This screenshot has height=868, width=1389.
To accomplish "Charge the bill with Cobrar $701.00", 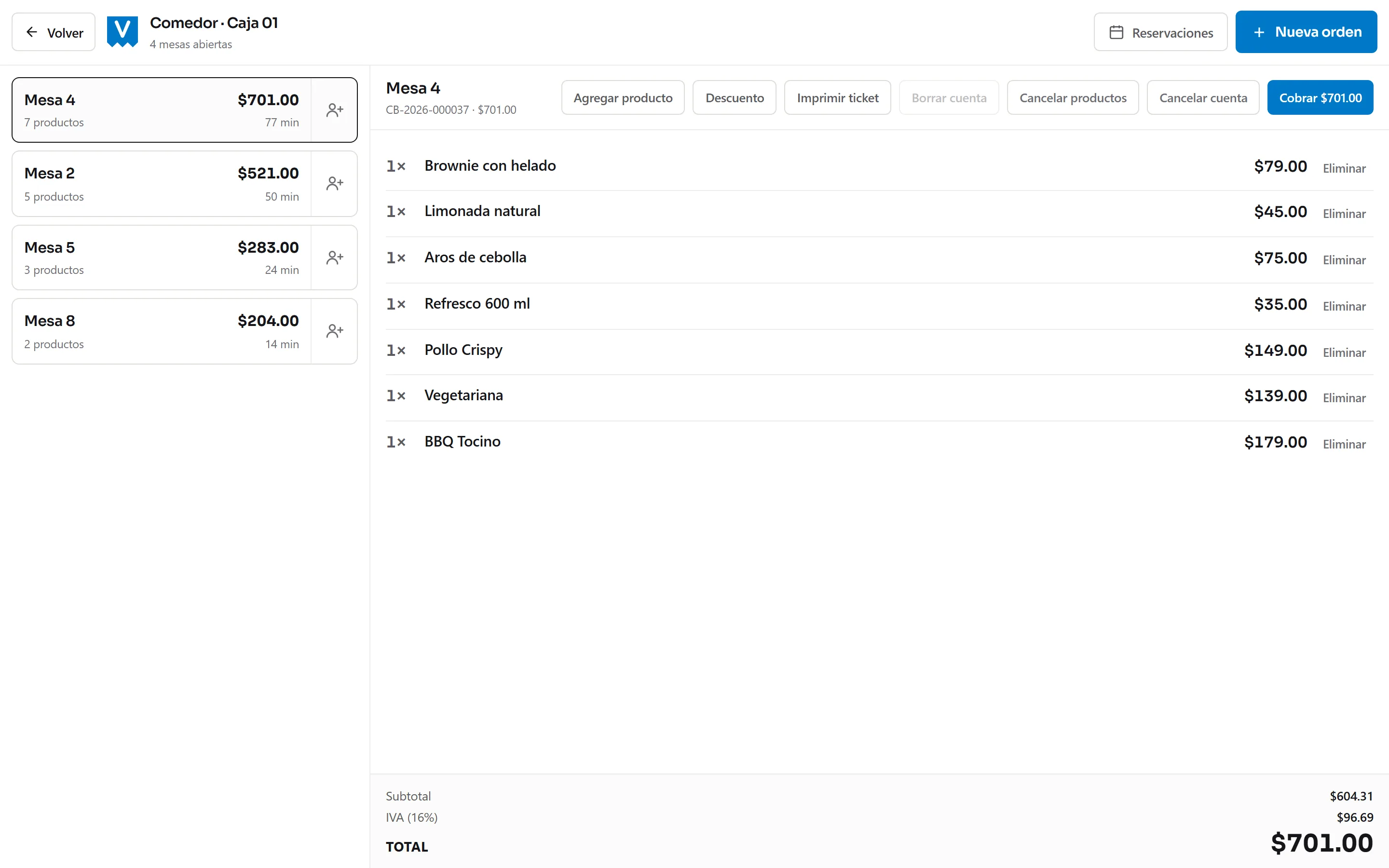I will click(1320, 97).
